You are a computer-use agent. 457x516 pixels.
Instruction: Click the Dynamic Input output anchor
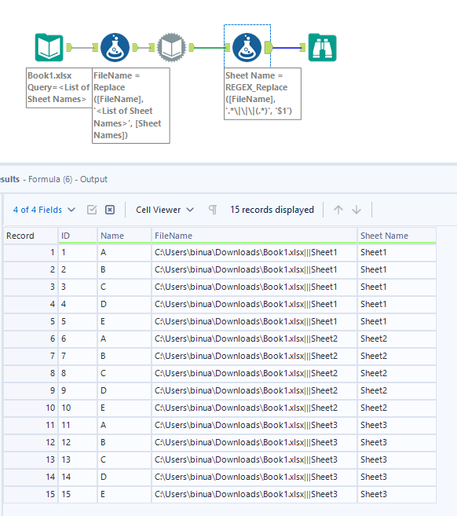[x=192, y=47]
